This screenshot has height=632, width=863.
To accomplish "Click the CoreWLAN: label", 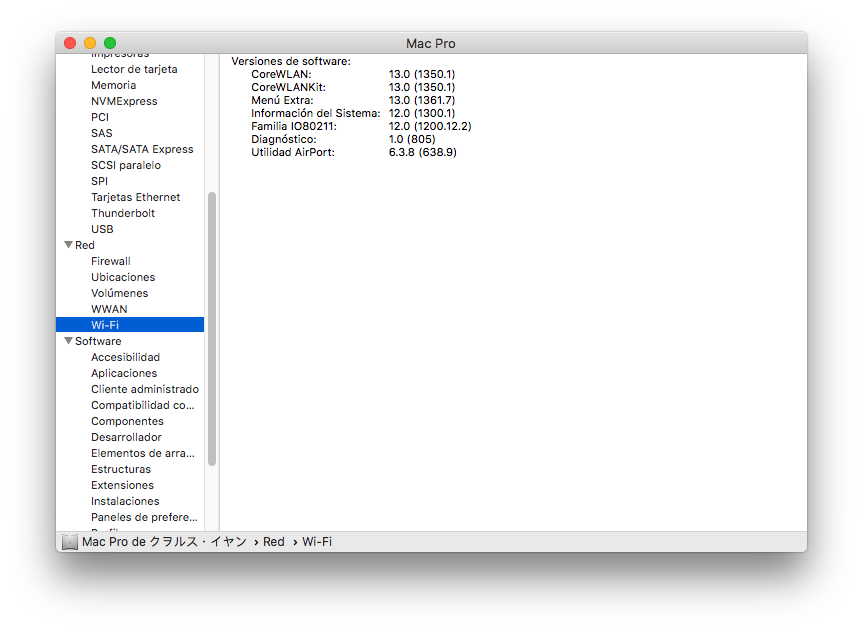I will tap(281, 74).
